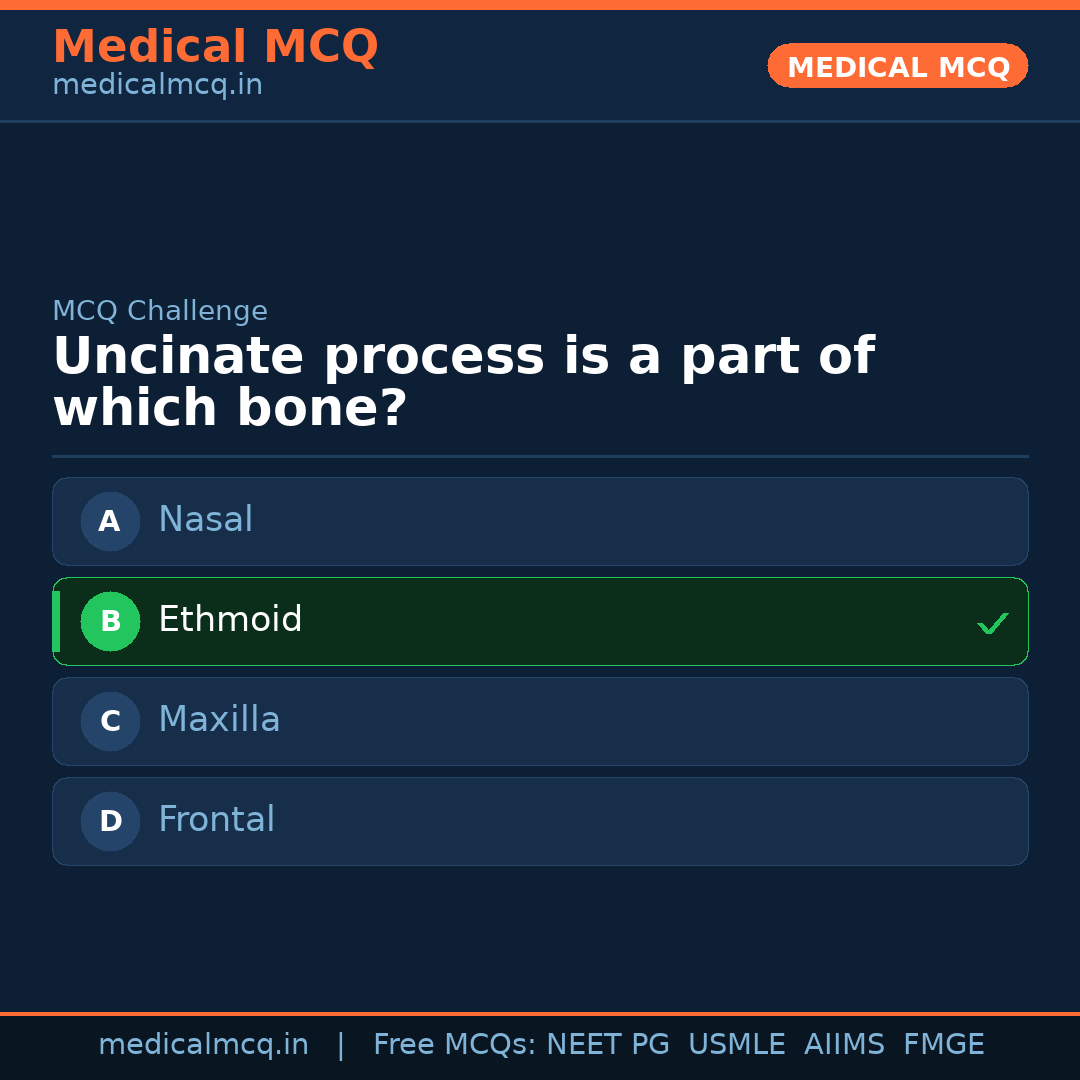Click the green circular B badge

pyautogui.click(x=110, y=621)
